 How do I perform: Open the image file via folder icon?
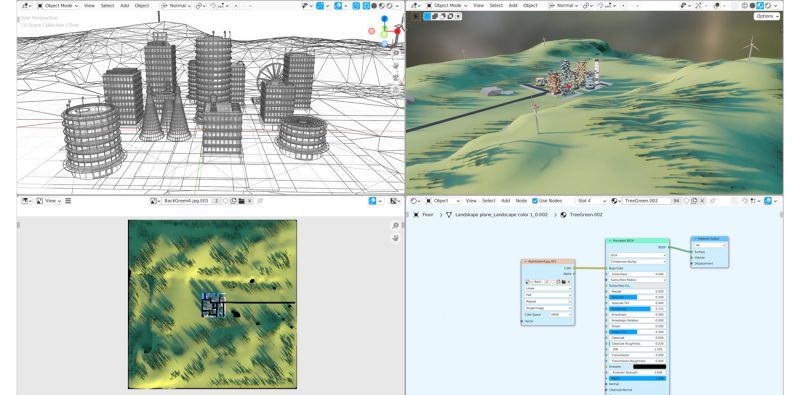(242, 201)
